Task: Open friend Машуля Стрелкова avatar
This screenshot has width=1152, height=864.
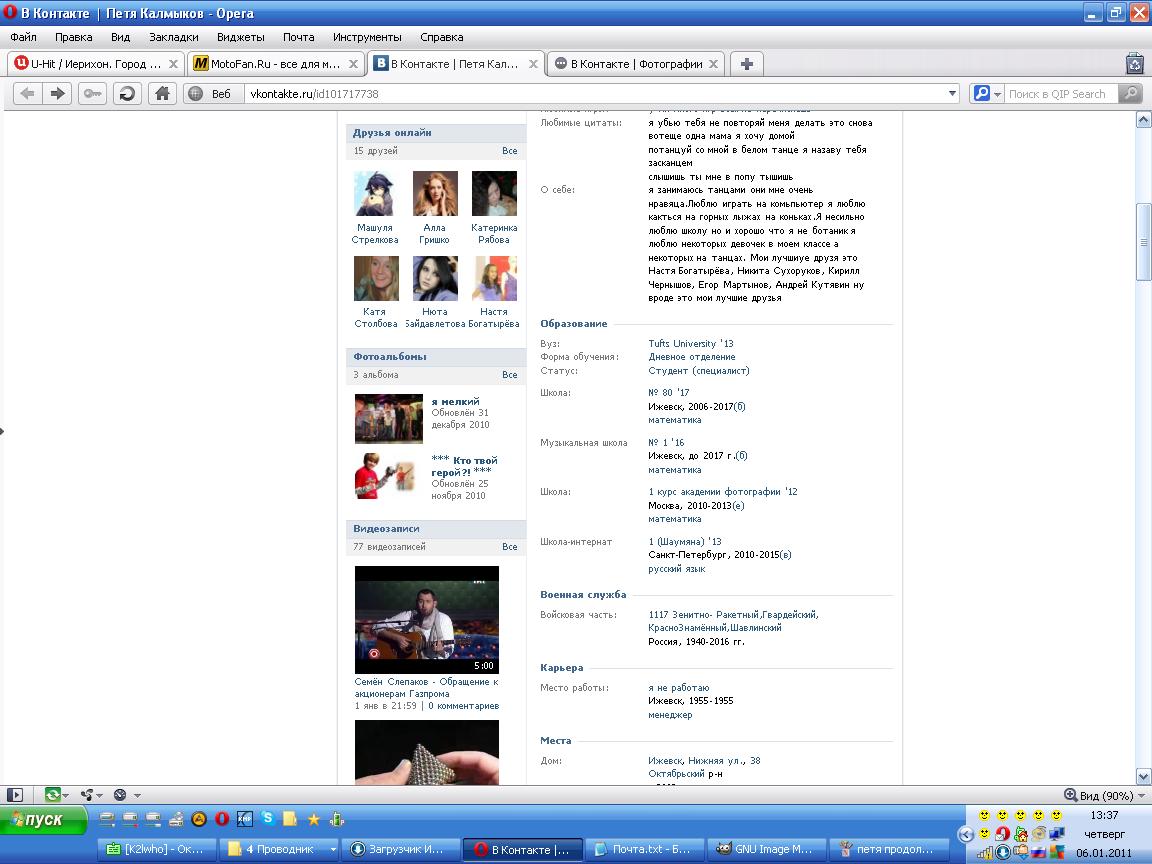Action: pos(376,193)
